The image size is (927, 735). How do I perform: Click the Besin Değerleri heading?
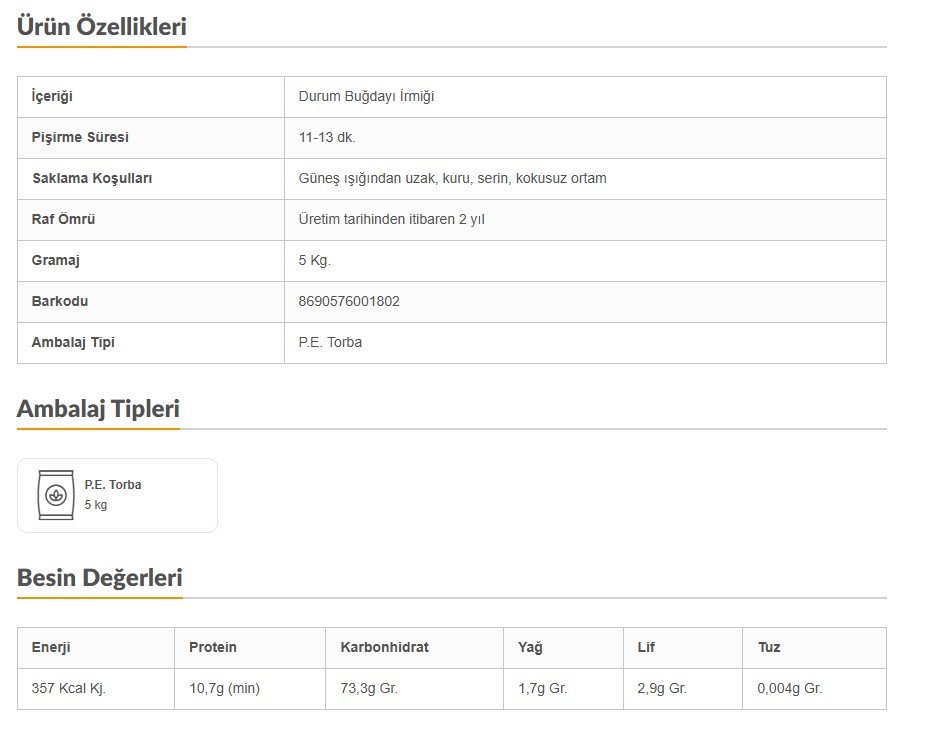point(100,578)
